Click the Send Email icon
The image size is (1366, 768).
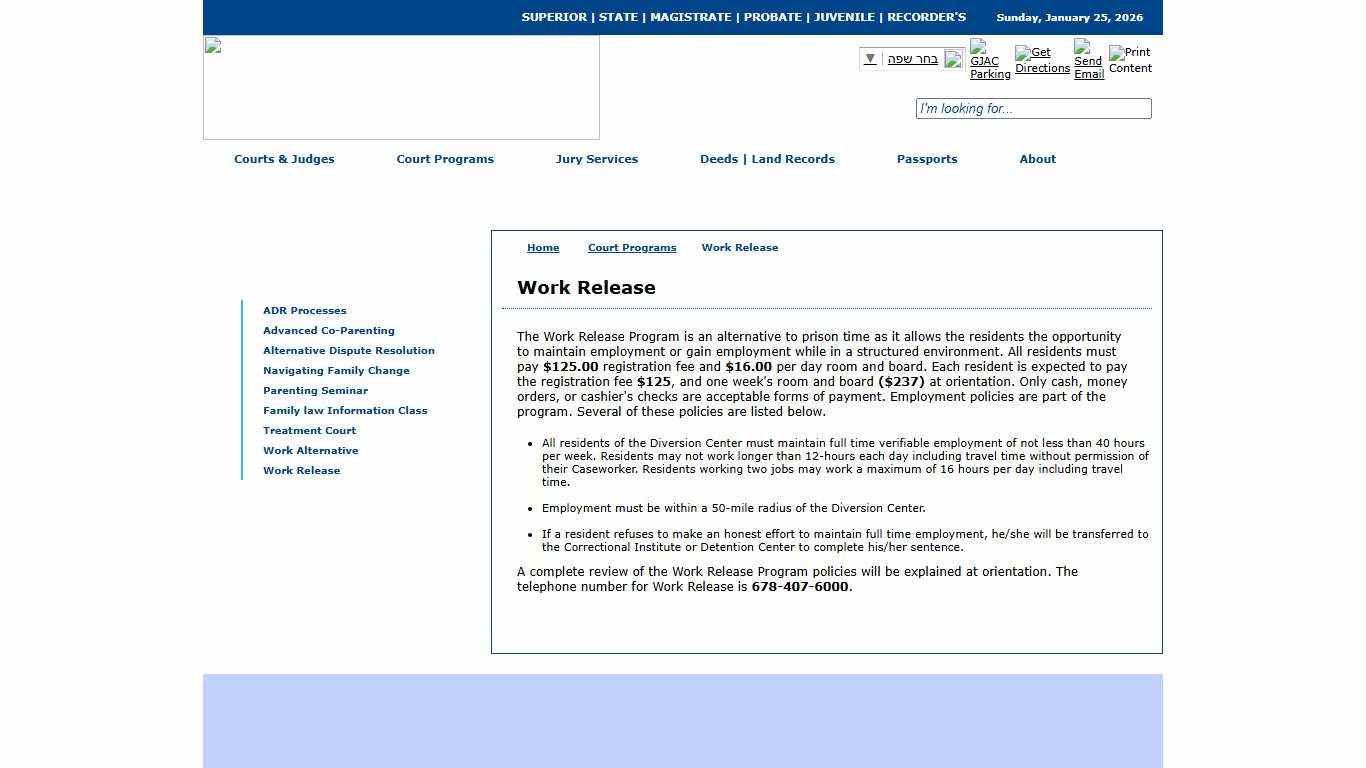tap(1088, 60)
